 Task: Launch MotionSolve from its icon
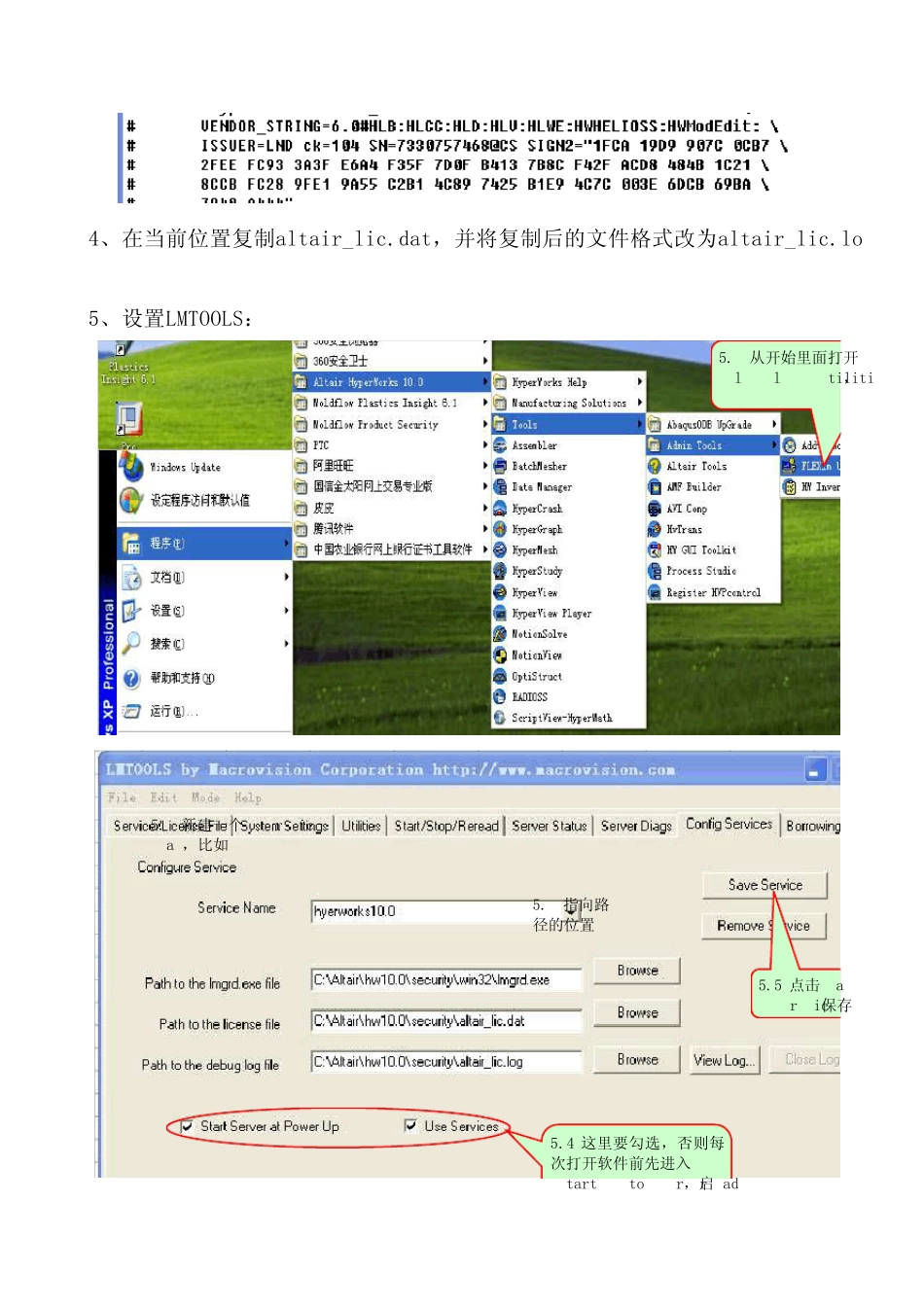click(x=500, y=634)
